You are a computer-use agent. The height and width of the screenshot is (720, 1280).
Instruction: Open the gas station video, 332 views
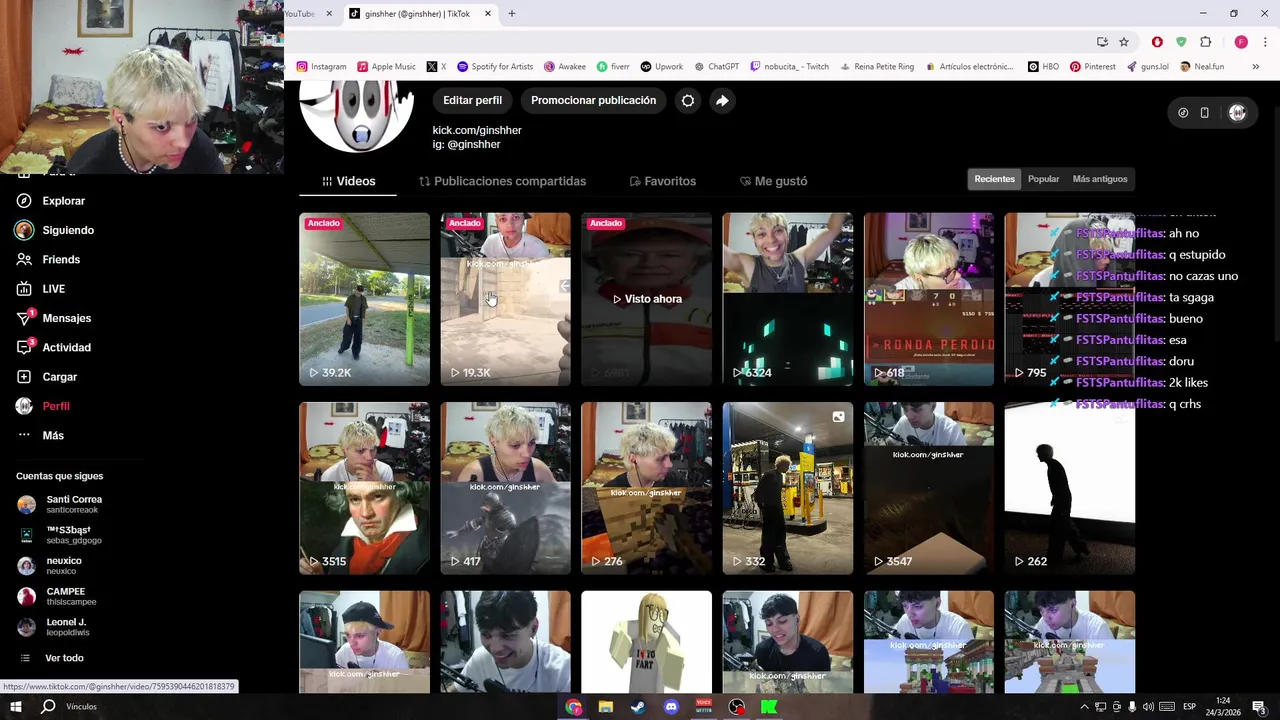click(787, 488)
